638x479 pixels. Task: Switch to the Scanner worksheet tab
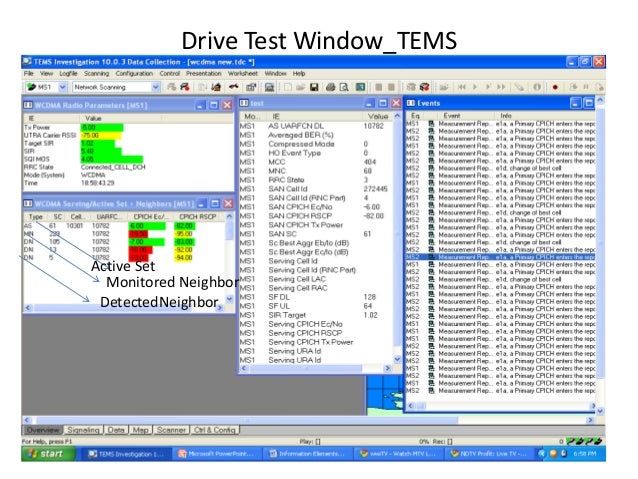(171, 430)
